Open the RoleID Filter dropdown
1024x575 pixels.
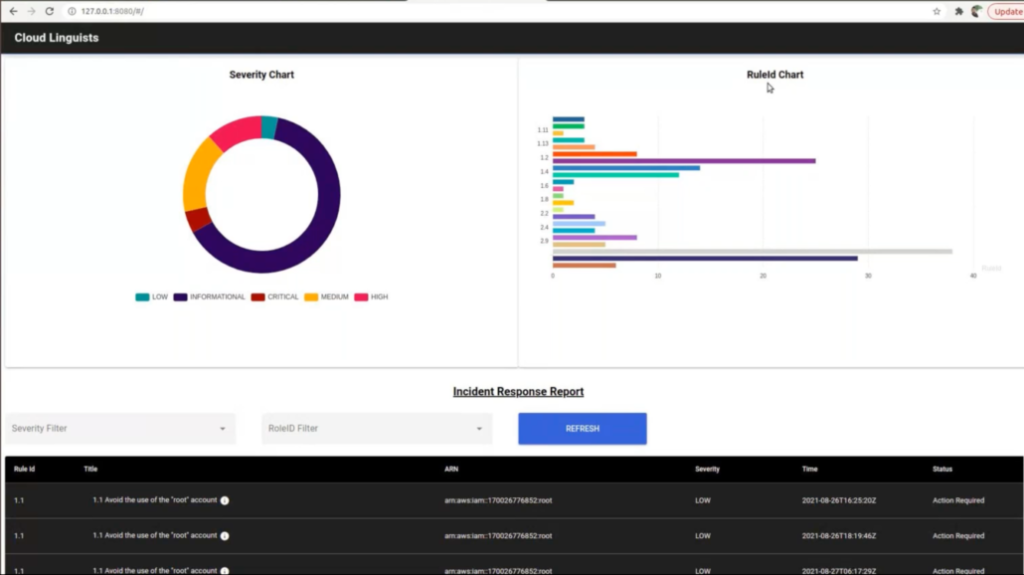(377, 429)
